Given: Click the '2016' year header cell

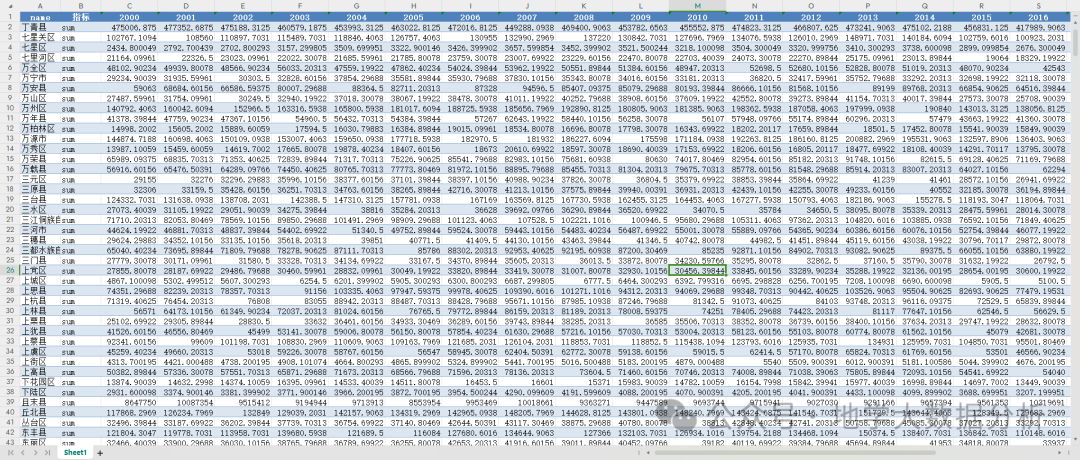Looking at the screenshot, I should click(1039, 17).
